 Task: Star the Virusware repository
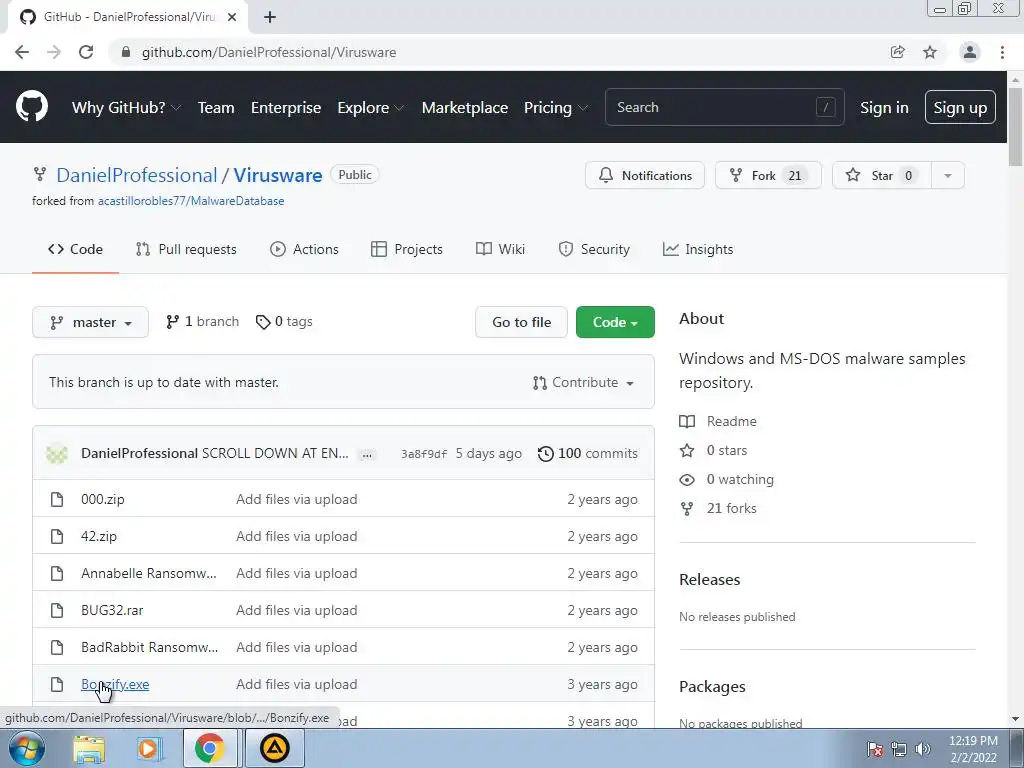point(882,175)
